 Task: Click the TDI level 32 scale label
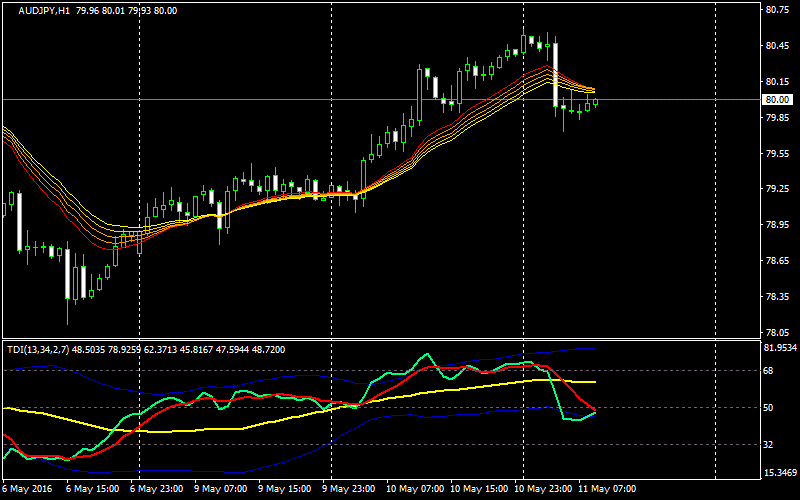(771, 444)
